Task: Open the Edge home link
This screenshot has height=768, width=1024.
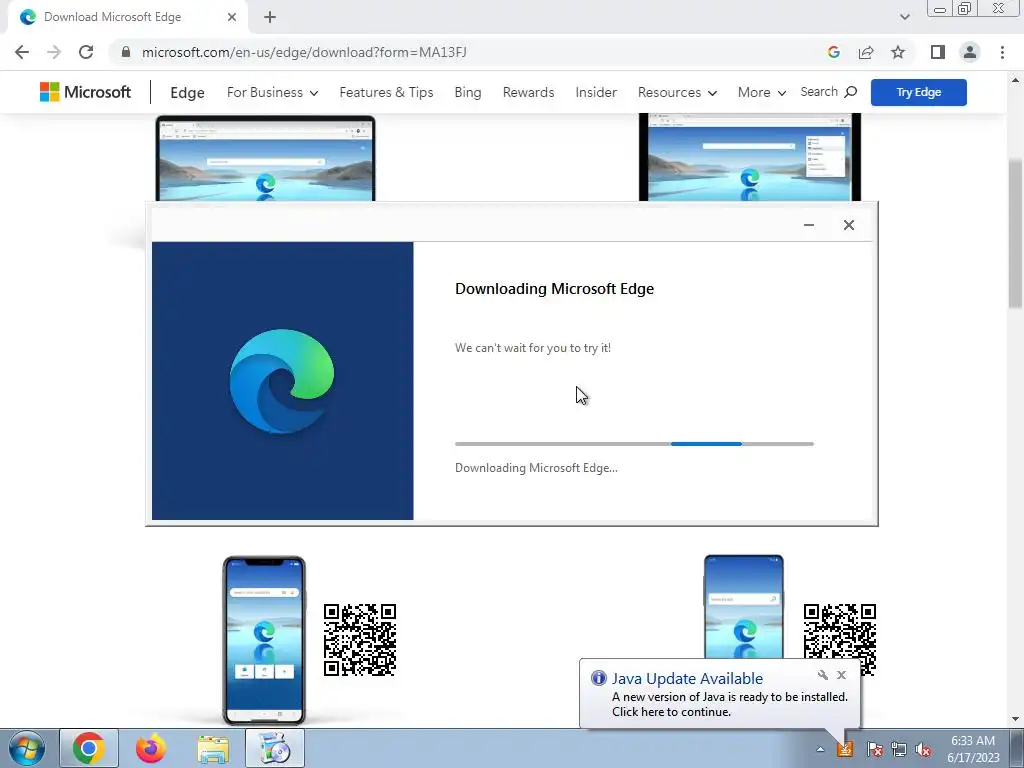Action: tap(187, 93)
